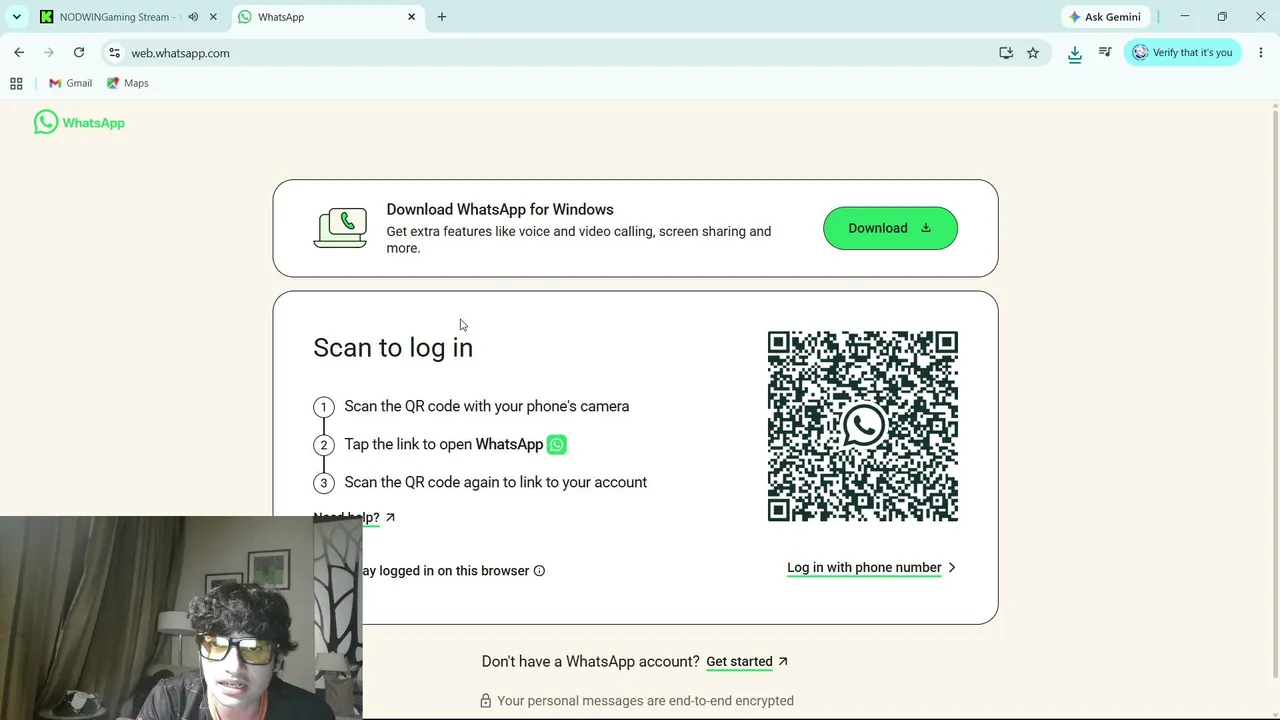This screenshot has width=1280, height=720.
Task: Open the Maps bookmark
Action: [128, 84]
